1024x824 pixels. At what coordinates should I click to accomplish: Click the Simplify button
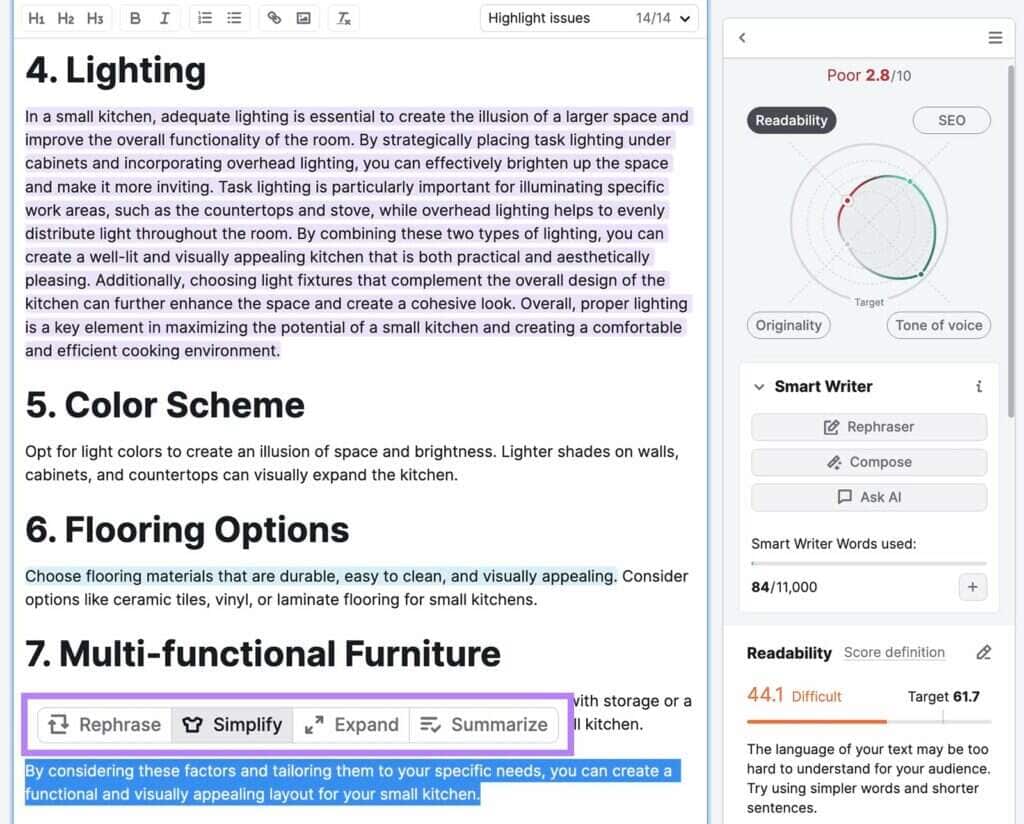coord(233,725)
